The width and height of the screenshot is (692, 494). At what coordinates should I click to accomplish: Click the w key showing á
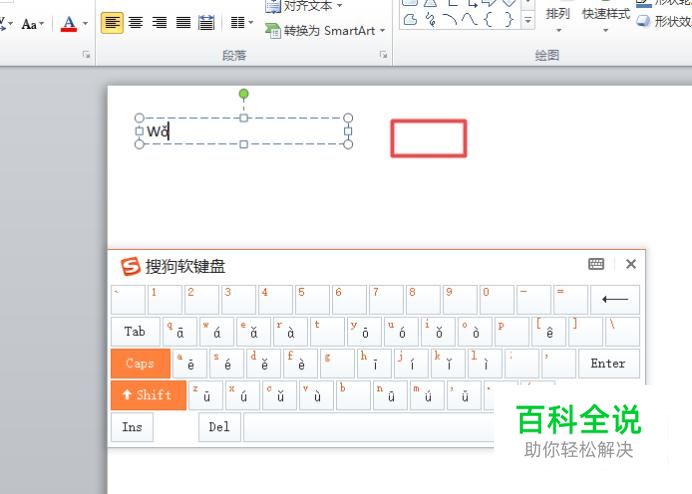click(216, 331)
